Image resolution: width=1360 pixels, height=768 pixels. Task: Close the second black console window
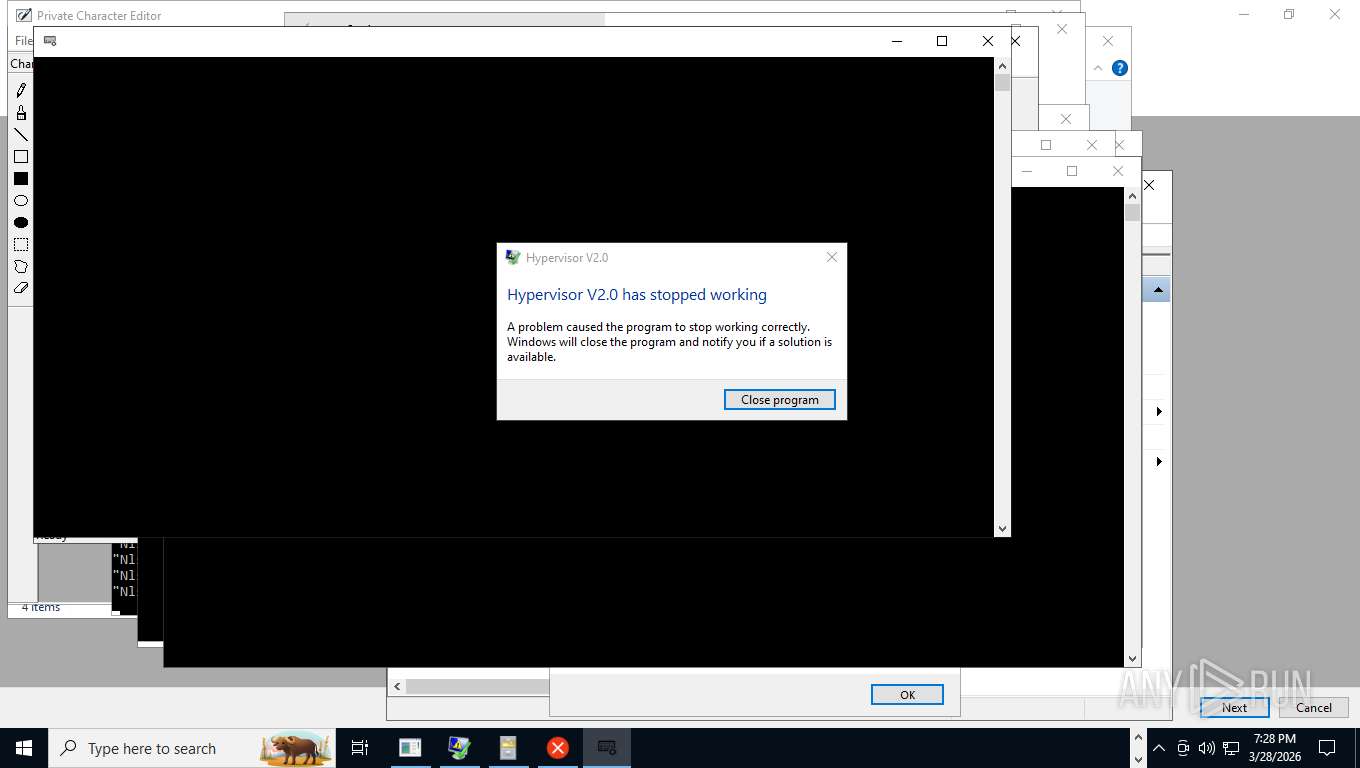(x=1118, y=171)
